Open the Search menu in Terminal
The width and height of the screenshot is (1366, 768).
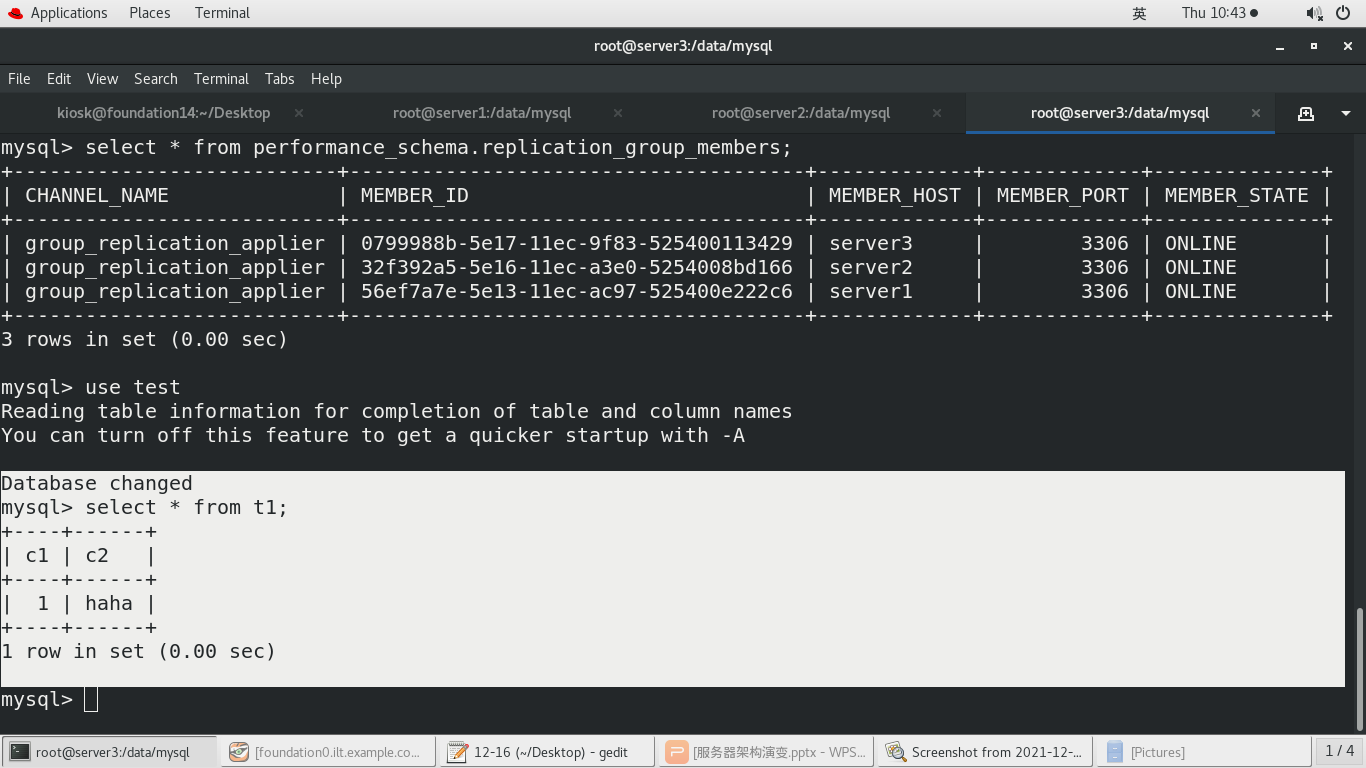click(156, 79)
